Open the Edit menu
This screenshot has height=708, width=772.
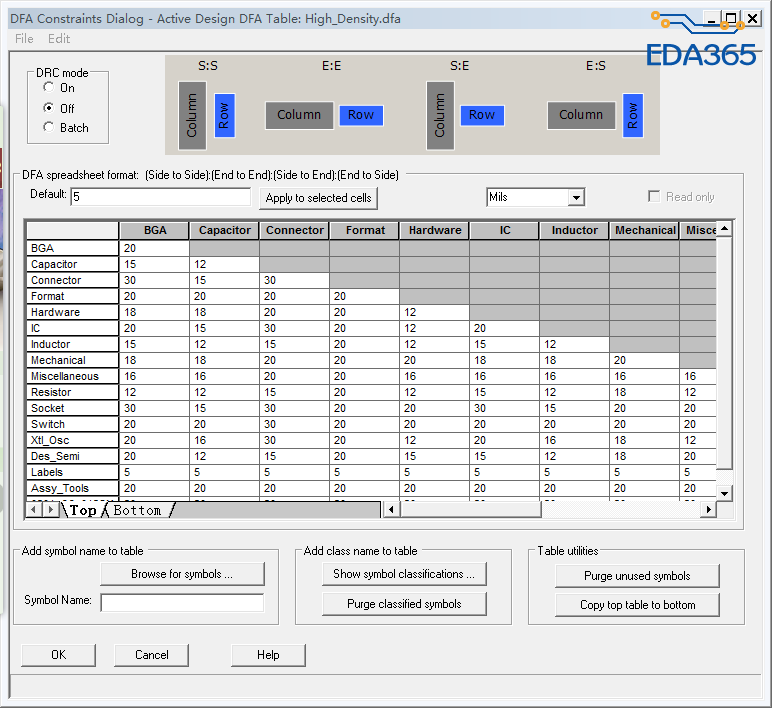(x=59, y=38)
